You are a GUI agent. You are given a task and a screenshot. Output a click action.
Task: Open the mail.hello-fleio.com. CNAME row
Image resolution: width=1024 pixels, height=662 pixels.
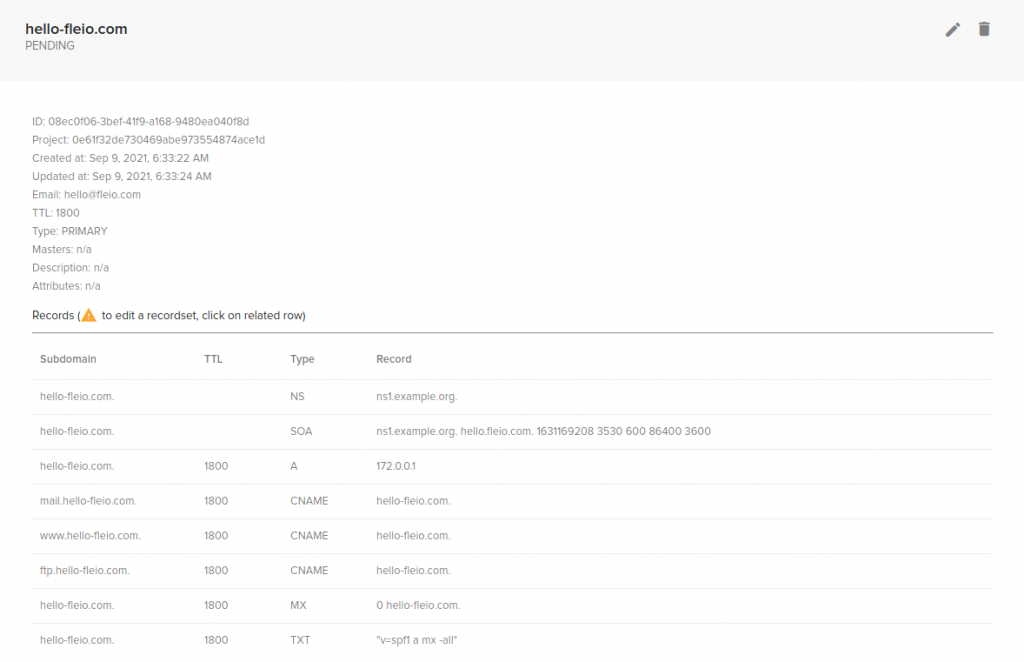coord(513,501)
